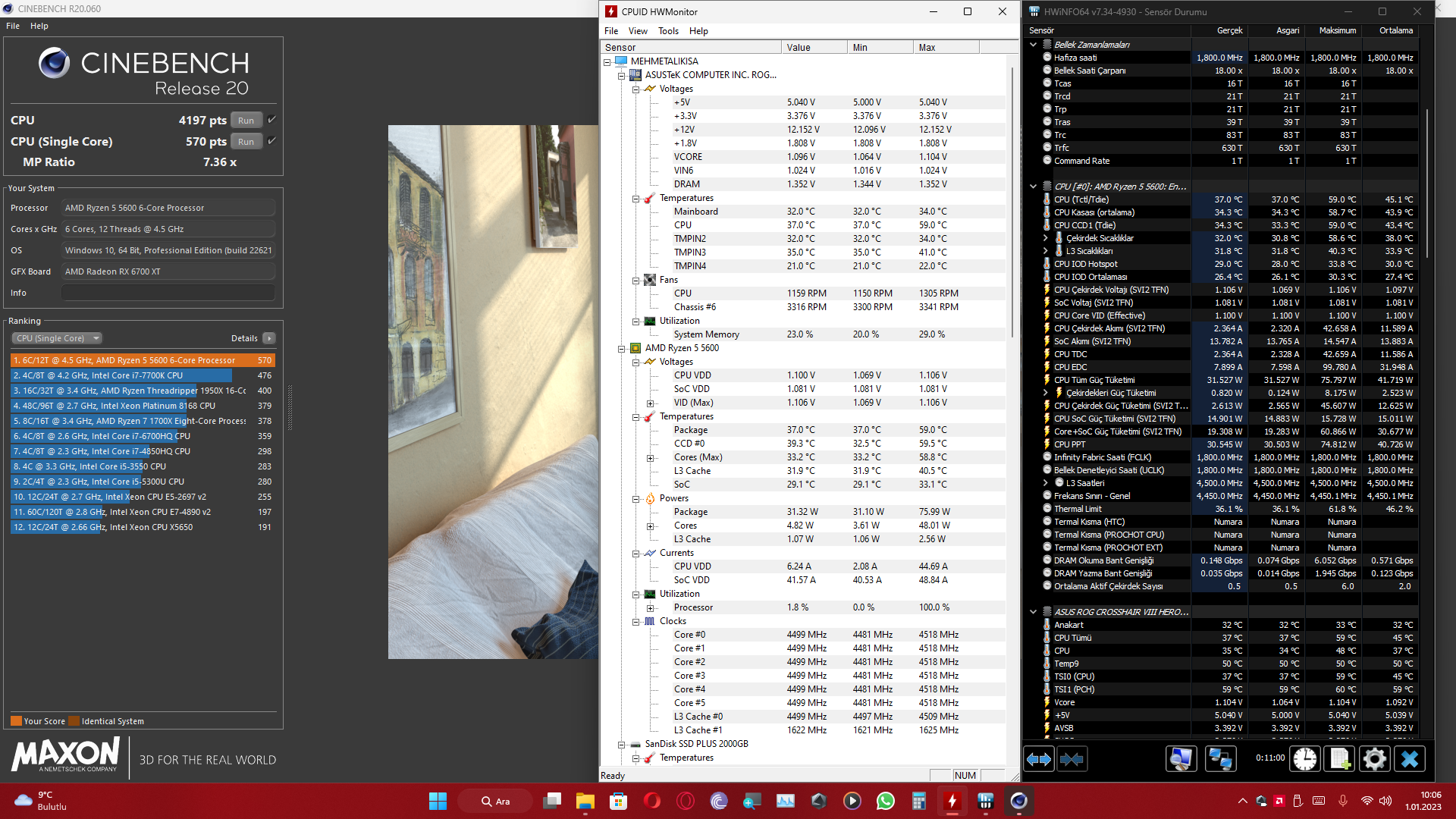
Task: Open the Wi-Fi network tray icon
Action: (x=1367, y=801)
